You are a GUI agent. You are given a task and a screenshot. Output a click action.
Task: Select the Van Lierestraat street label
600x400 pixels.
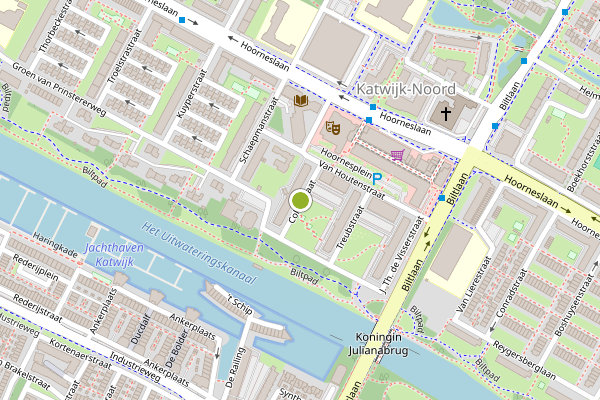pyautogui.click(x=473, y=284)
